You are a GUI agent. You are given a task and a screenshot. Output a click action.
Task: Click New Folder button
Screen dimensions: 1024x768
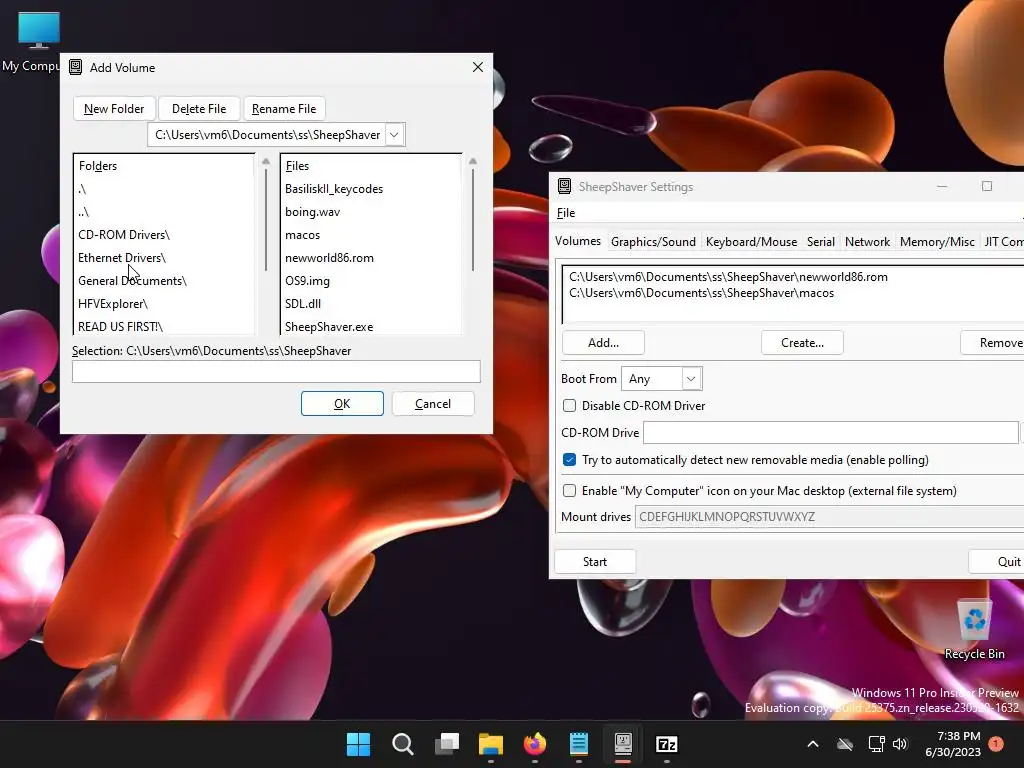click(114, 108)
